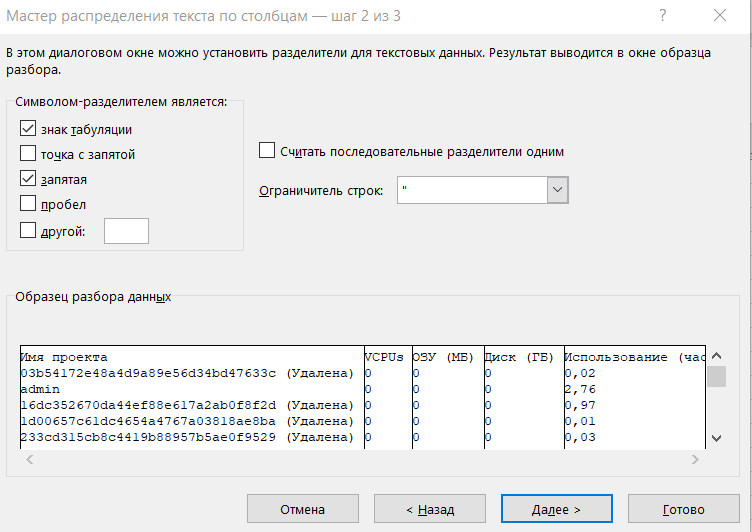Close the text to columns wizard

pos(720,16)
